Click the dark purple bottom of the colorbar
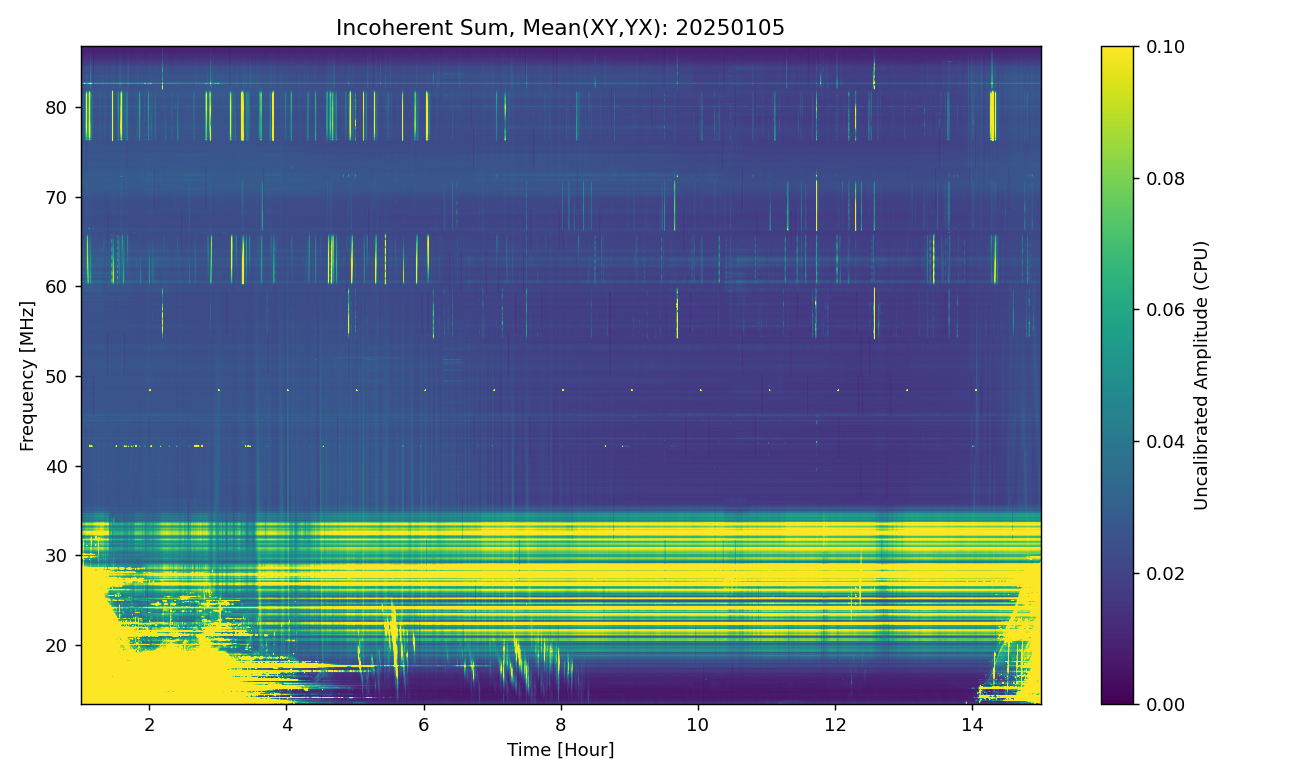 click(x=1117, y=698)
